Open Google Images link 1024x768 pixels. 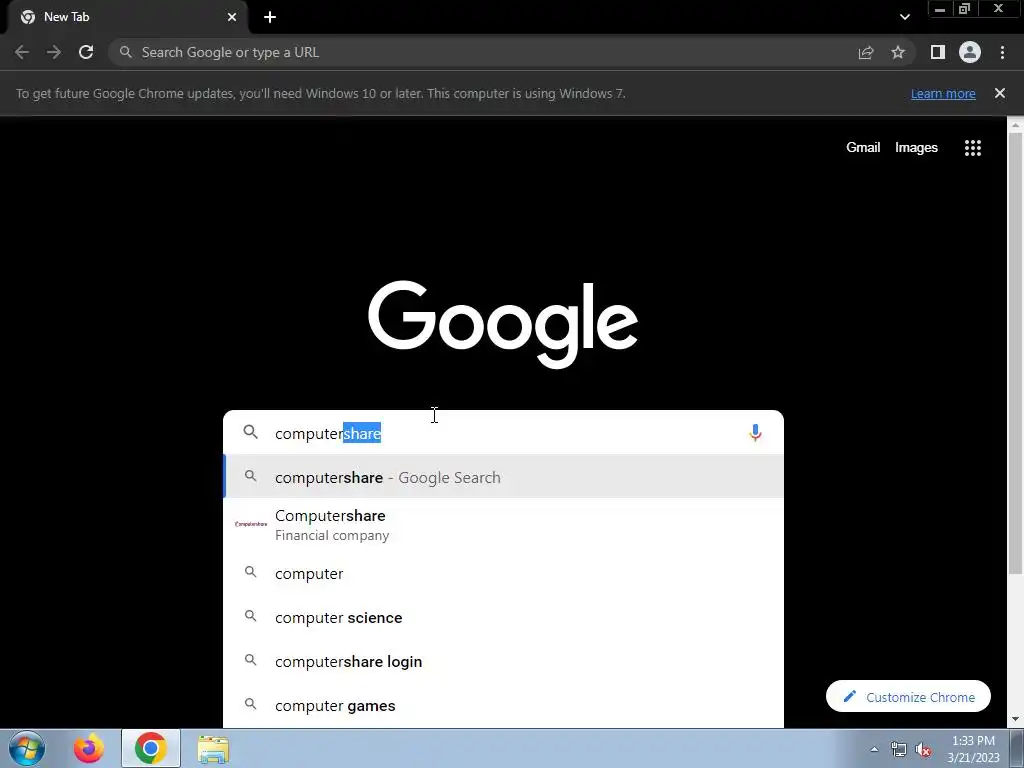[x=916, y=148]
